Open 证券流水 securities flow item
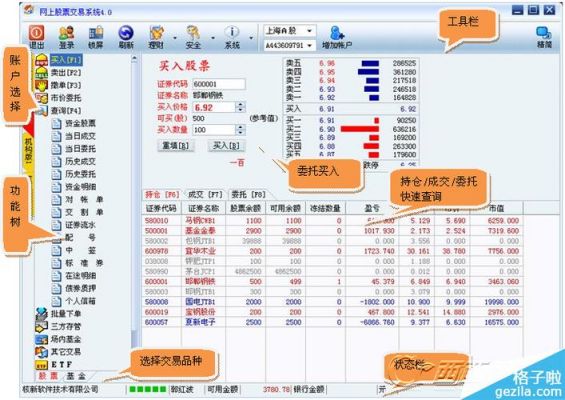Screen dimensions: 565x400 click(80, 225)
